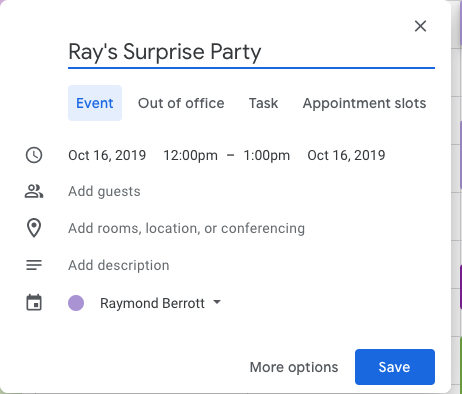Click the guests people icon
462x394 pixels.
[x=34, y=191]
